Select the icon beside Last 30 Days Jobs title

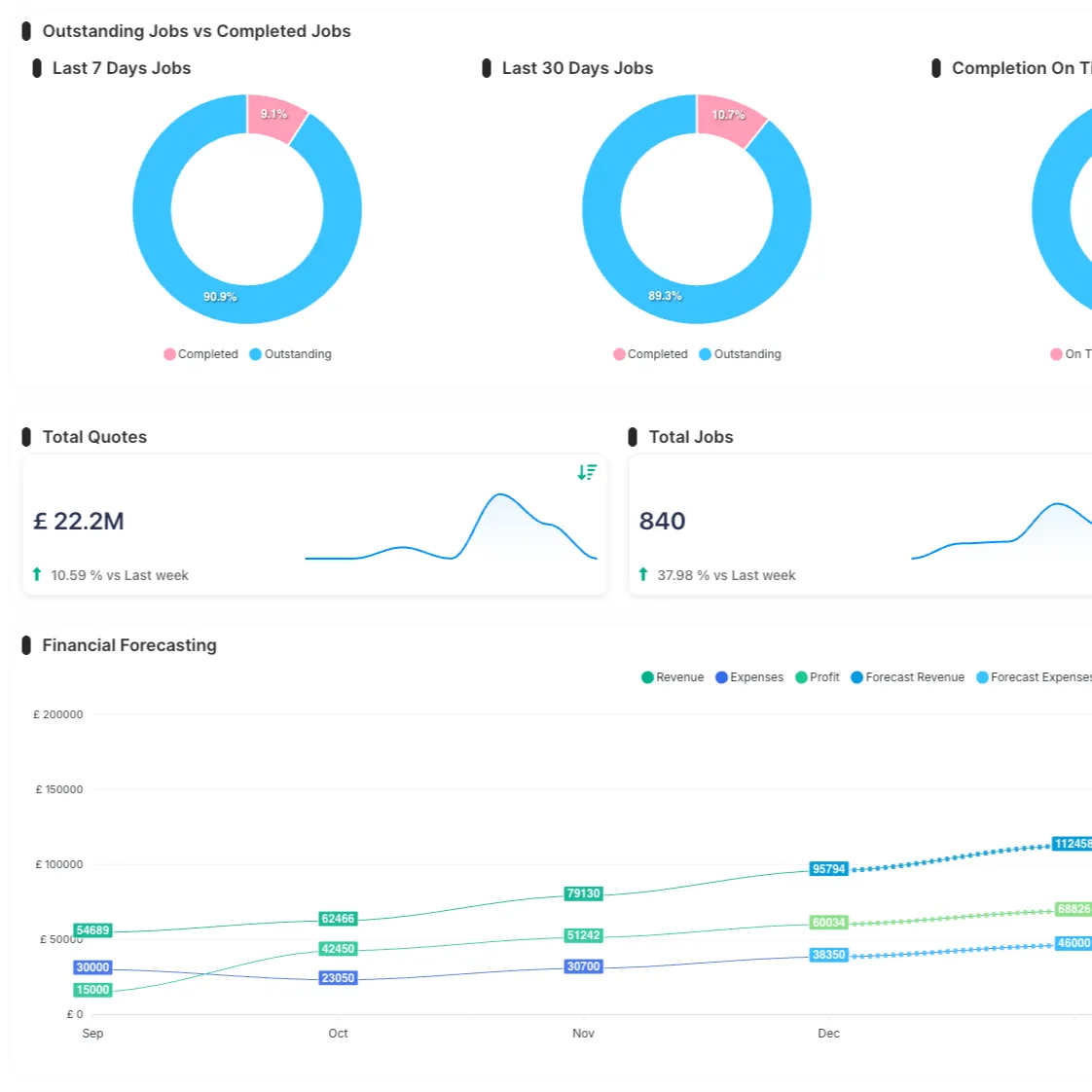tap(487, 68)
